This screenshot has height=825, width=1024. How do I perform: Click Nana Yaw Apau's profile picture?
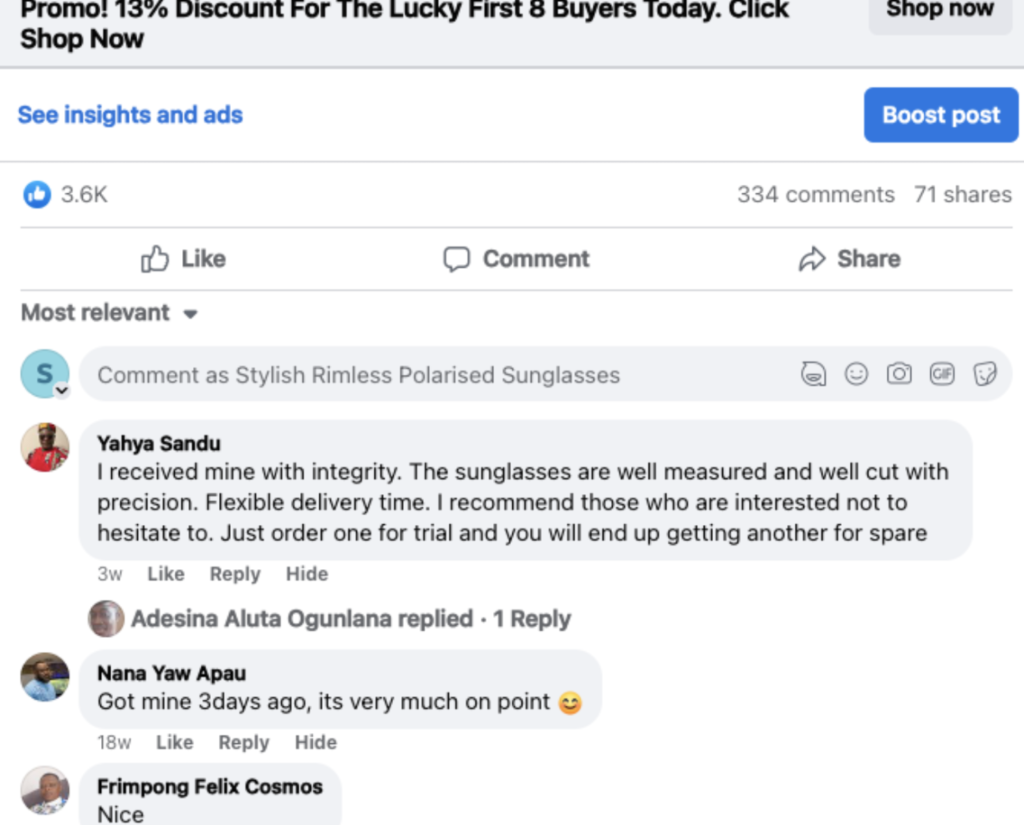click(45, 677)
